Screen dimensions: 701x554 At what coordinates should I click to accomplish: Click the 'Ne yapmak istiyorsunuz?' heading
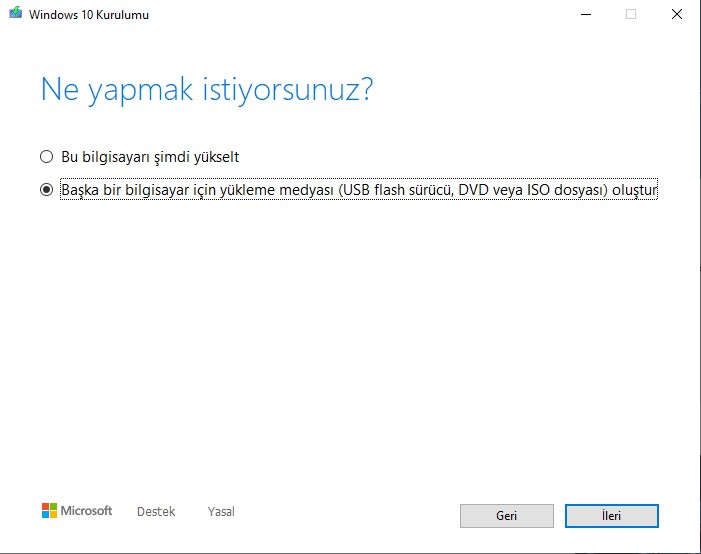point(207,89)
